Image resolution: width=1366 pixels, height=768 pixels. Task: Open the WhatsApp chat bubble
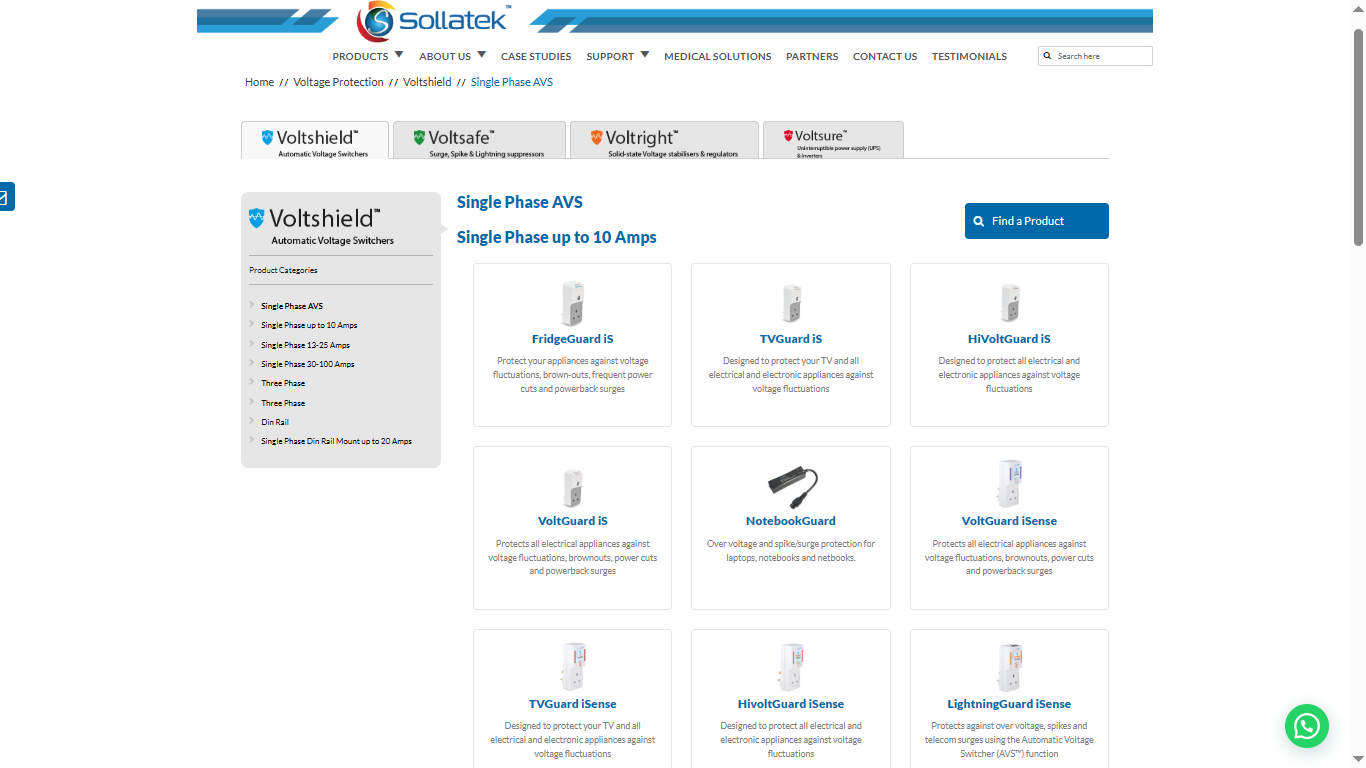pyautogui.click(x=1306, y=726)
